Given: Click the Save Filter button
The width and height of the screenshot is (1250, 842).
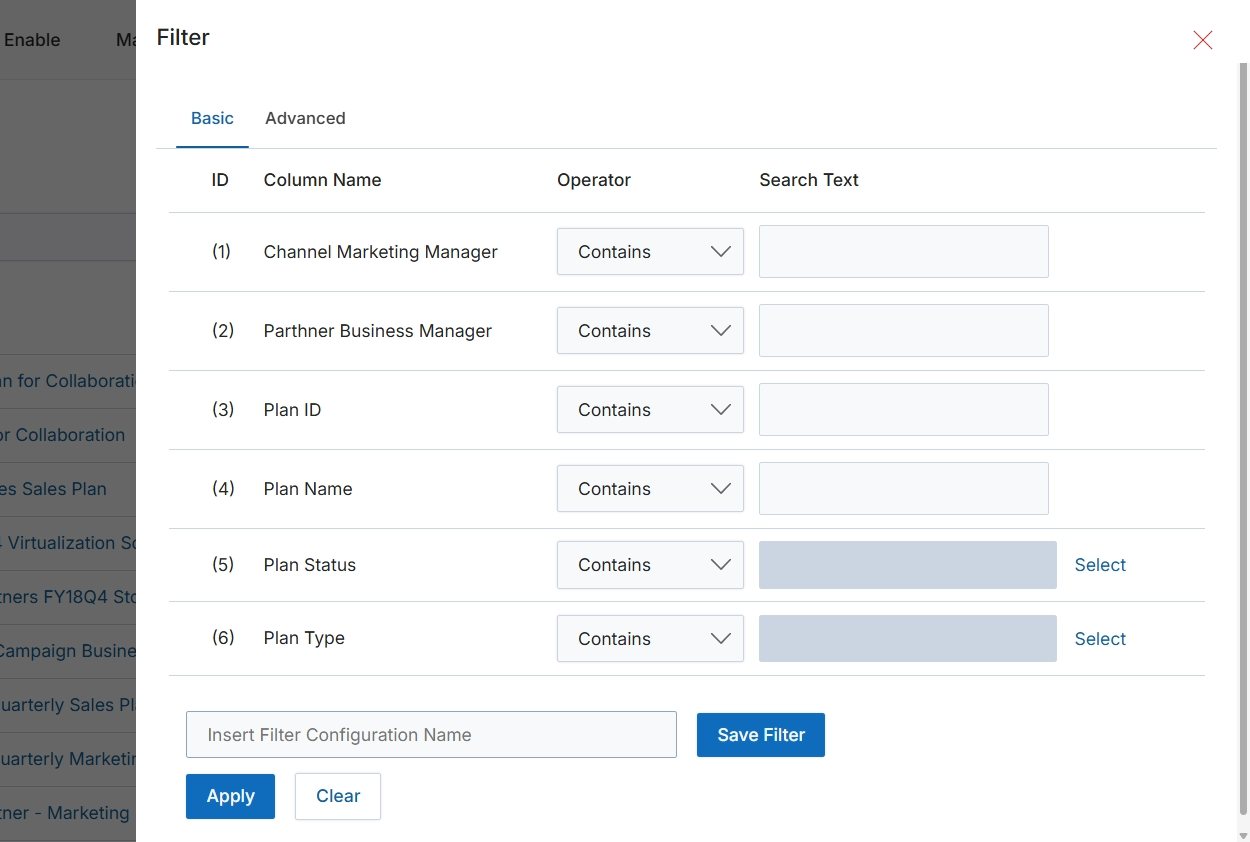Looking at the screenshot, I should pos(761,735).
